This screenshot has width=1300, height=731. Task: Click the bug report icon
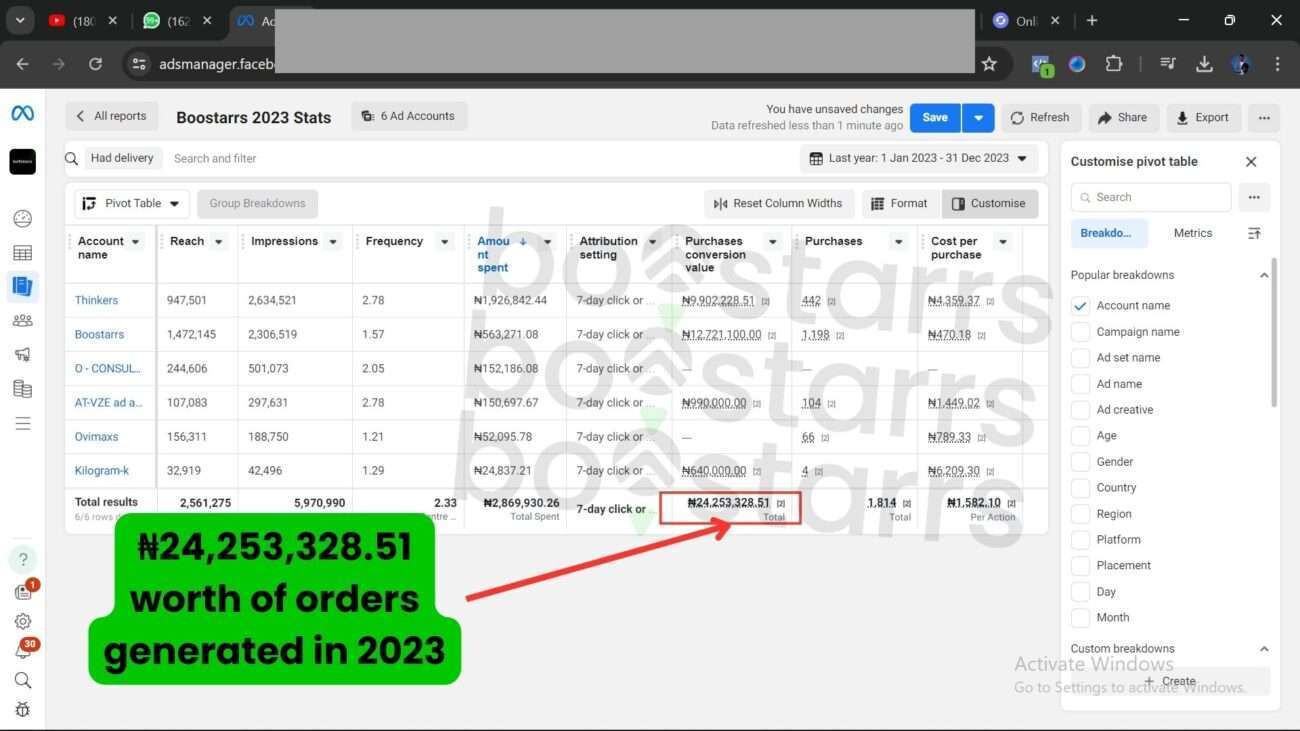pos(22,710)
